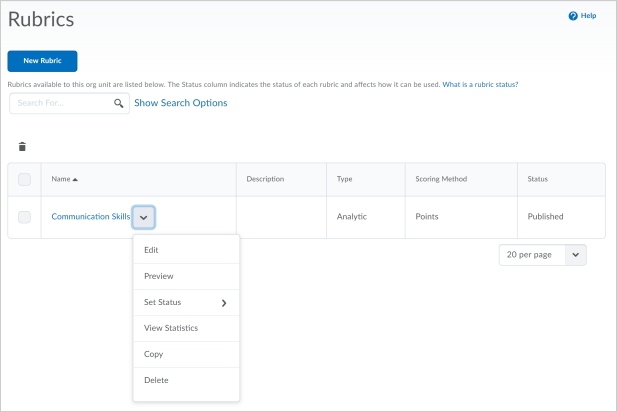Click the Name column sort arrow
The image size is (617, 412).
click(x=75, y=179)
